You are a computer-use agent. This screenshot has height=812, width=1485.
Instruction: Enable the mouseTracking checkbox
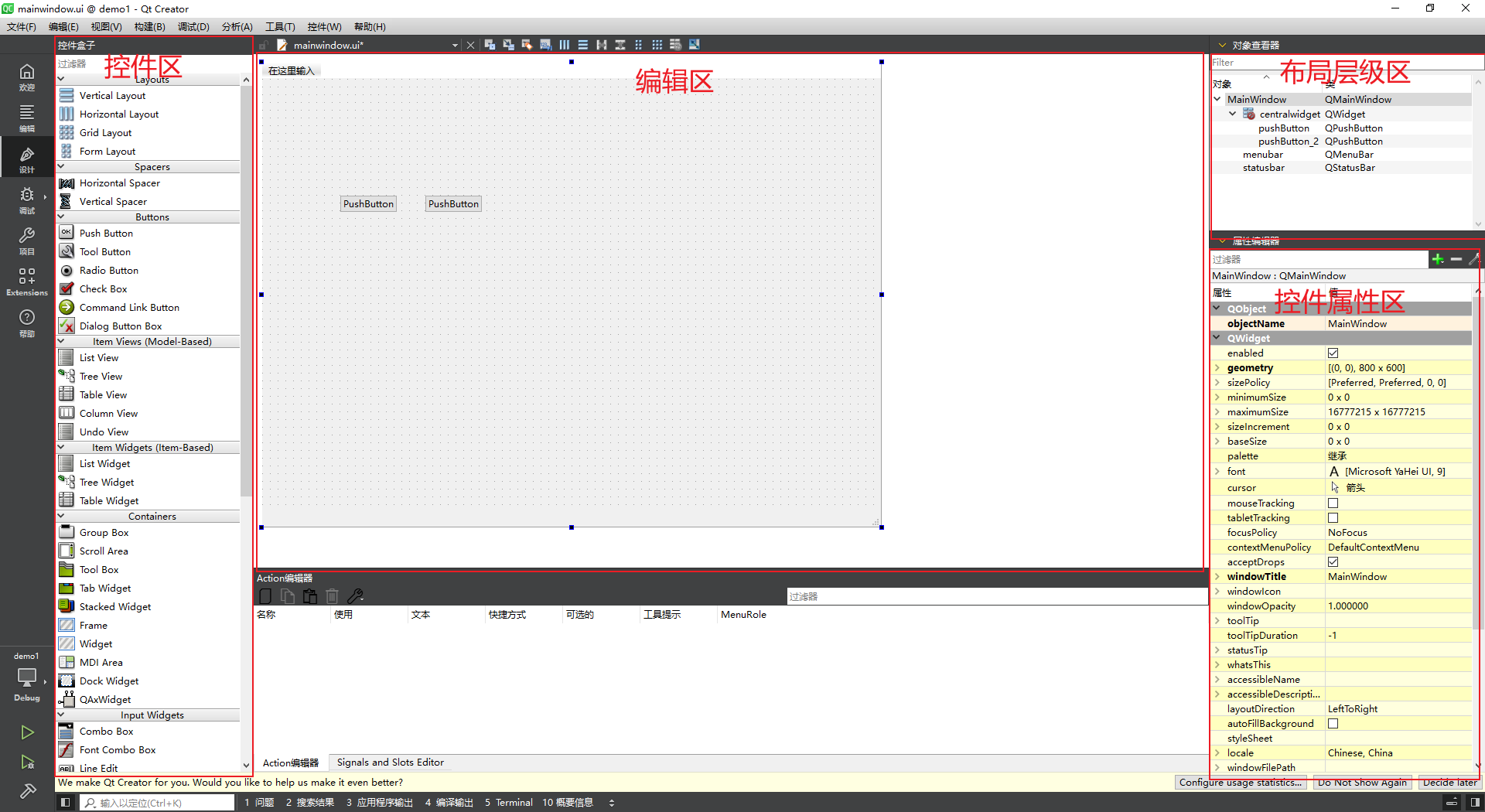coord(1333,503)
